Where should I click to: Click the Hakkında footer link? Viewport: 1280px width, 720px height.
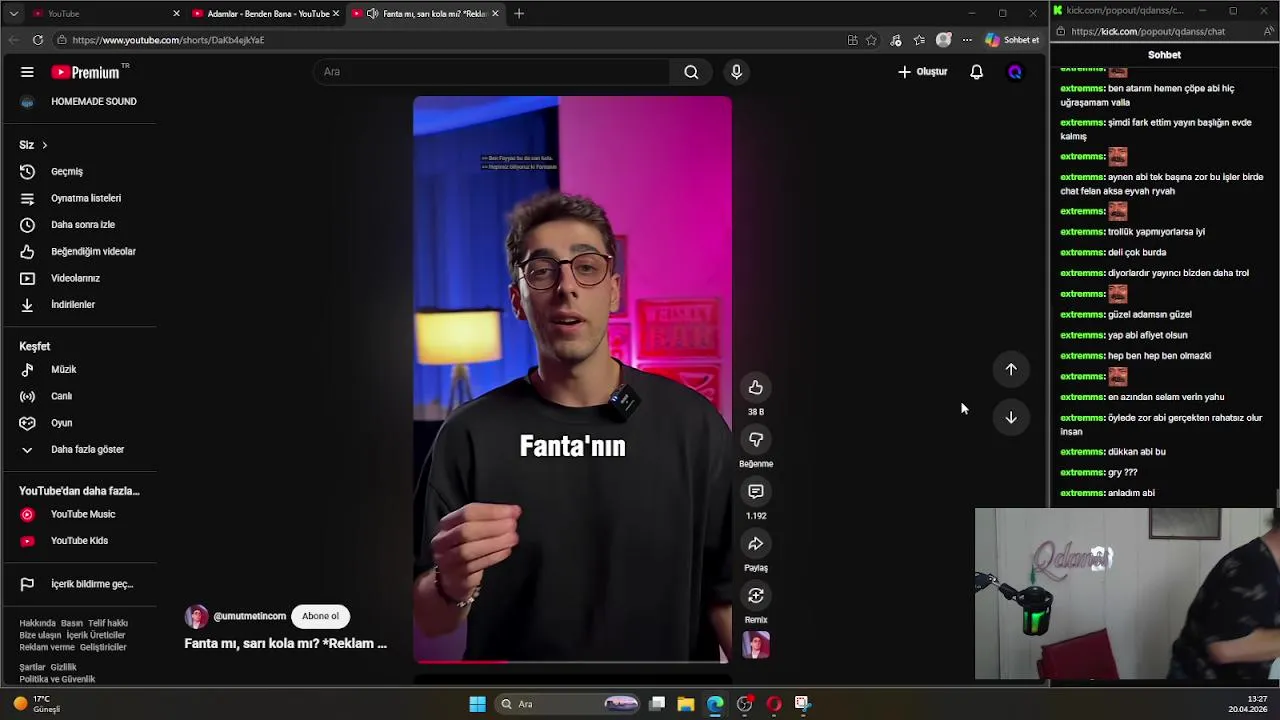37,623
